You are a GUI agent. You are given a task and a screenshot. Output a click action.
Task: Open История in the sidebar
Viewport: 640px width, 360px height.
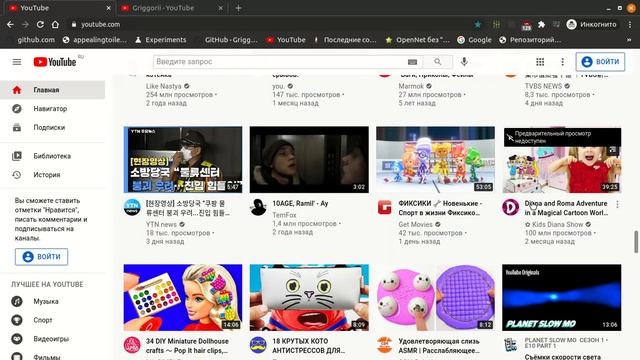click(x=52, y=175)
